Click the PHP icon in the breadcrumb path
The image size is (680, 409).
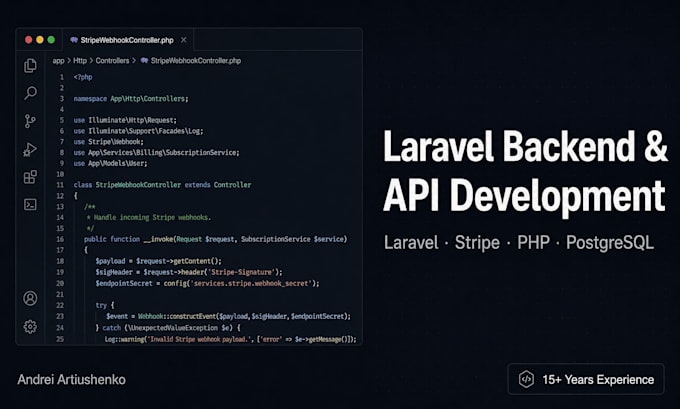144,61
